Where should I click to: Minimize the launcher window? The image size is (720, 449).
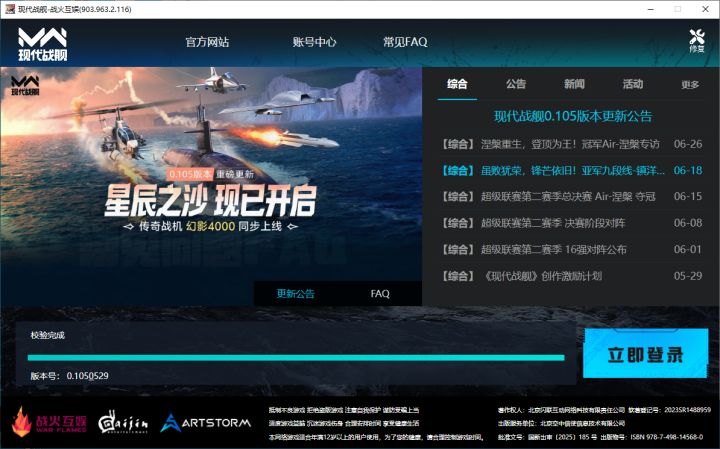click(651, 9)
